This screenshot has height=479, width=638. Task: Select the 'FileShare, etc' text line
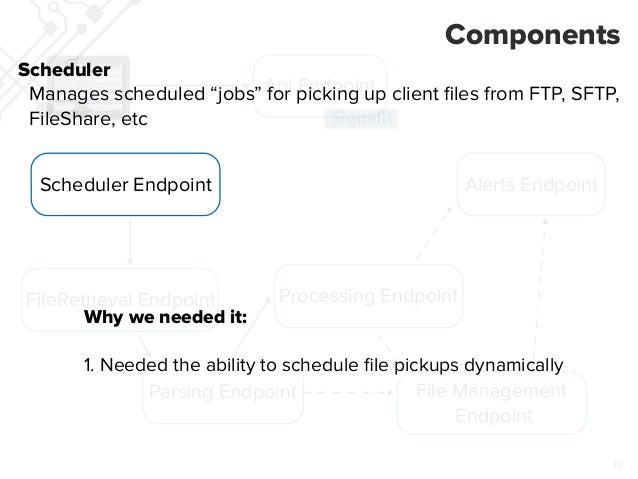pos(88,119)
